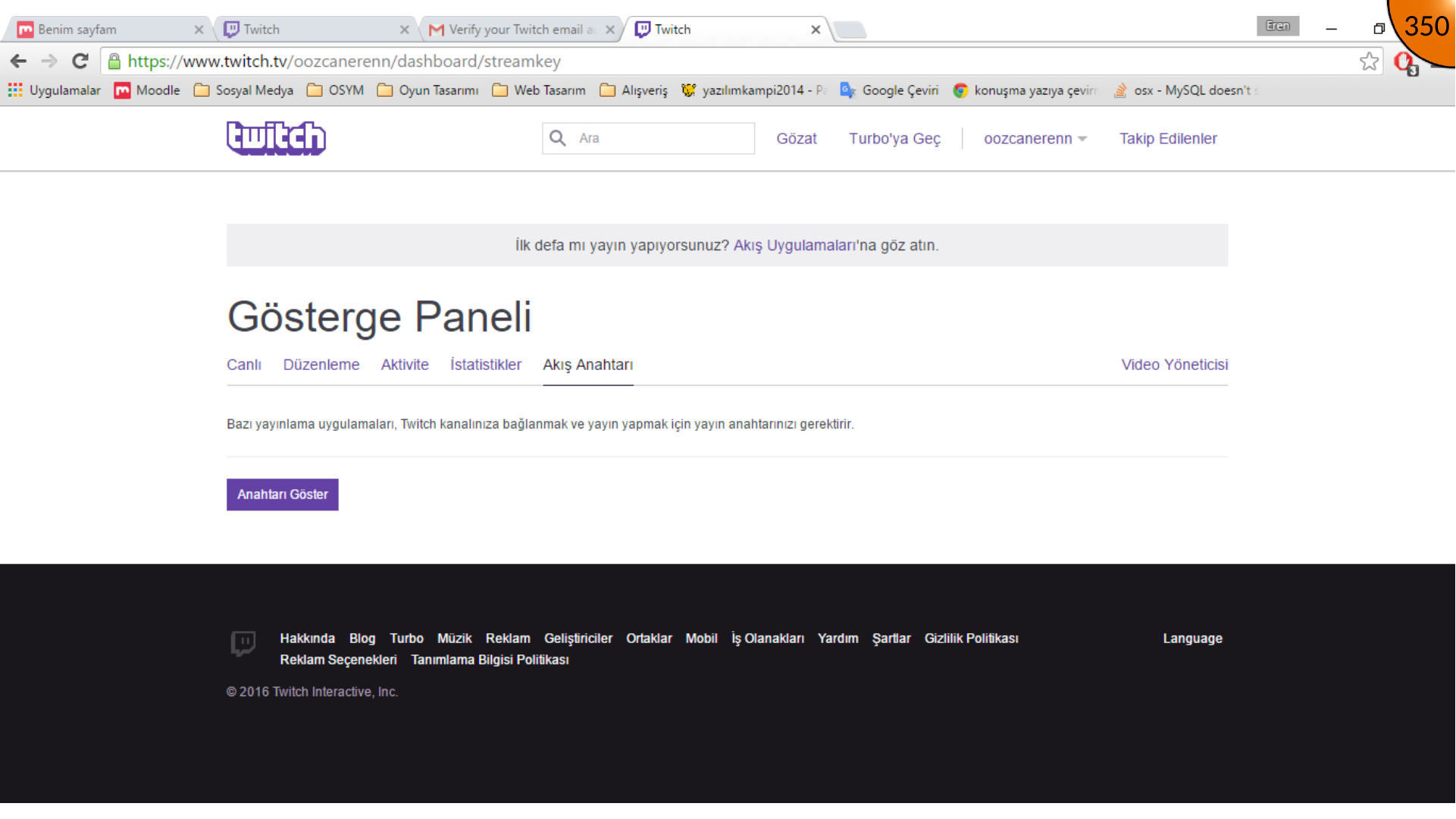Screen dimensions: 1456x819
Task: Open the Sosyal Medya bookmark folder
Action: [243, 90]
